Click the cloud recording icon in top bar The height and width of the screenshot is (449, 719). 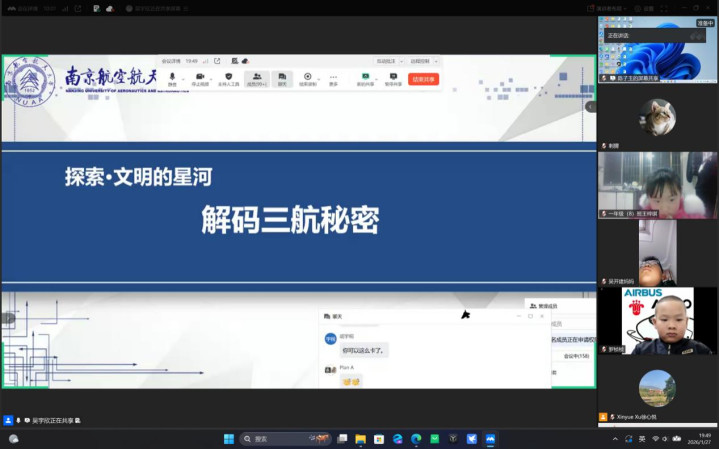[110, 8]
